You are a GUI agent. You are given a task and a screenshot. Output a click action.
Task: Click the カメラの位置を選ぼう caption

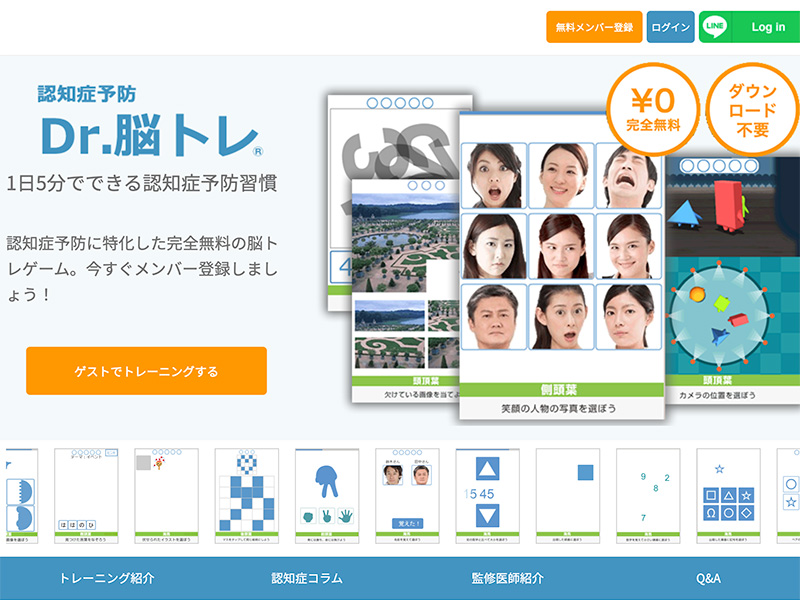pyautogui.click(x=717, y=395)
